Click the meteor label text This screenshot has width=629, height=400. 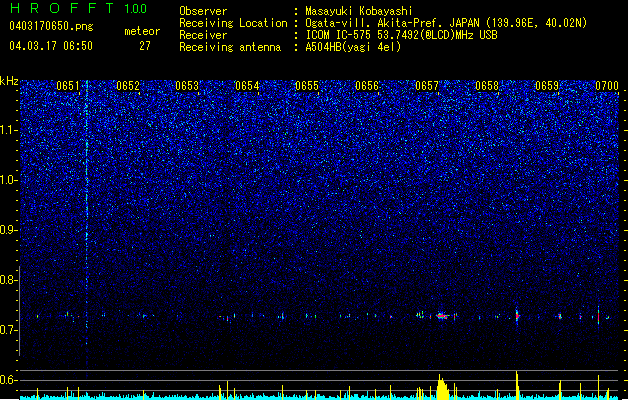142,31
